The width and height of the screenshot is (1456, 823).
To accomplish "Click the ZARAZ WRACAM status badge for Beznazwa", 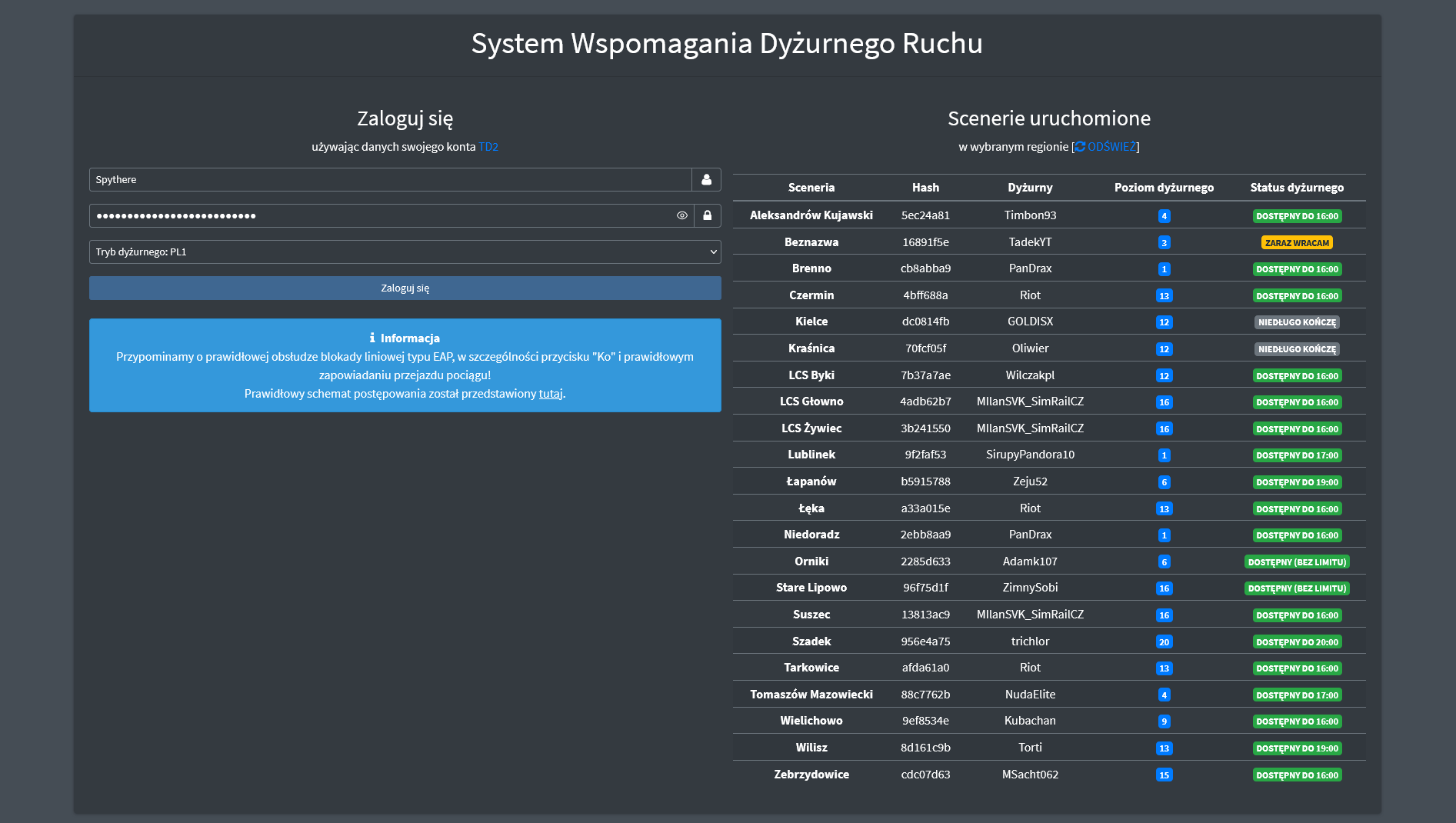I will click(1297, 243).
